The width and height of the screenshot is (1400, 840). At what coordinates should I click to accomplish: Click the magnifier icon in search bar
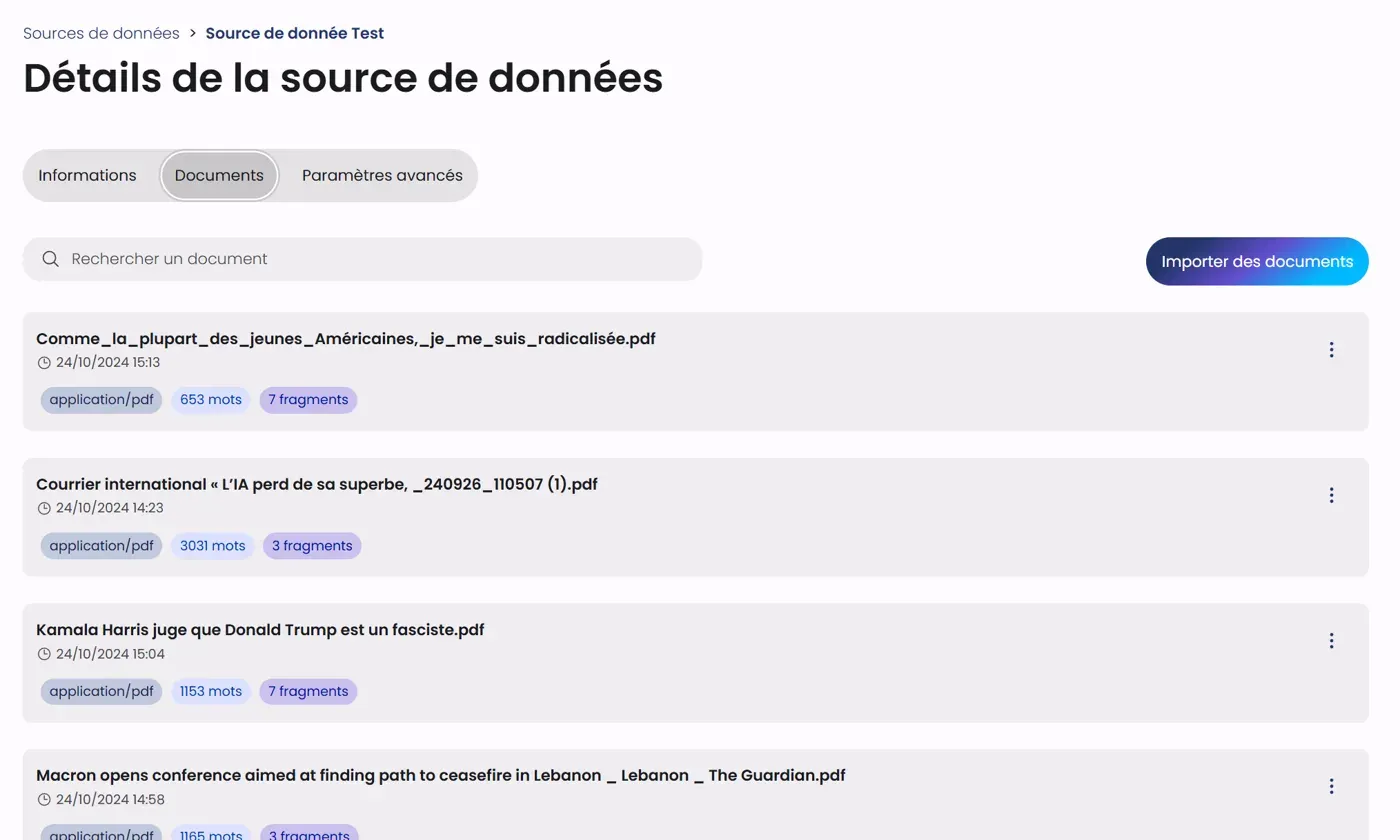50,259
